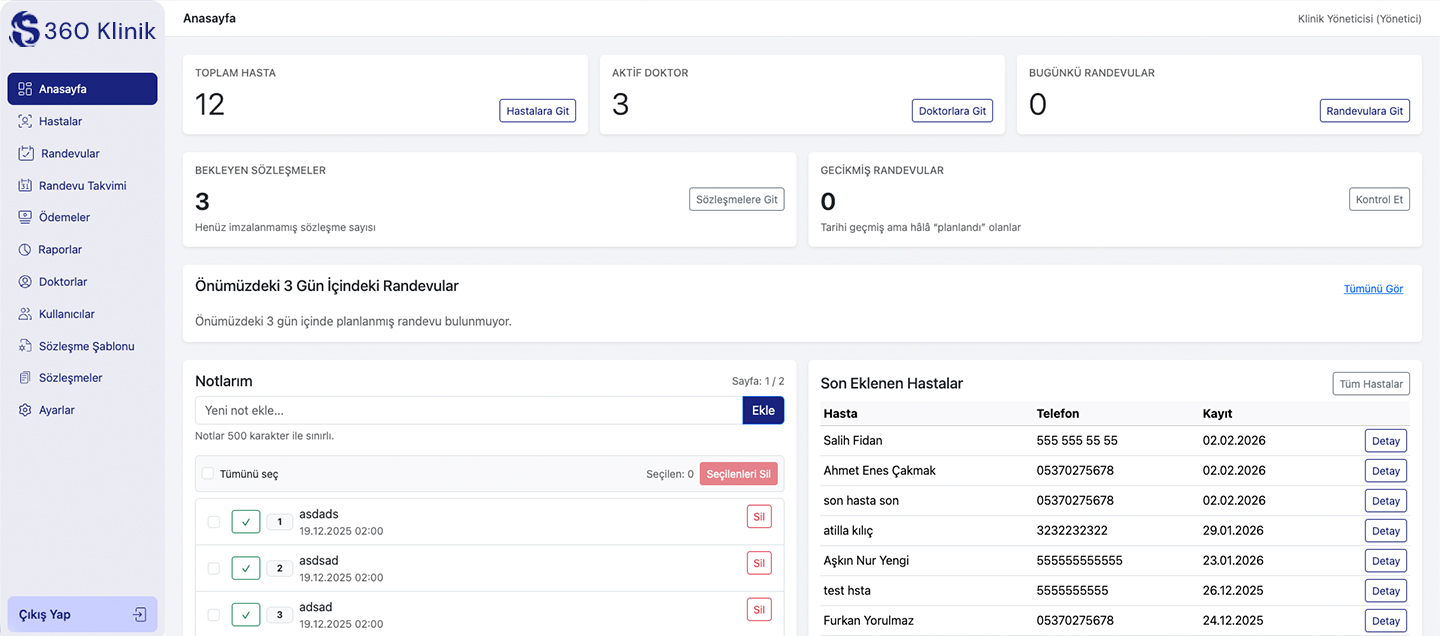The height and width of the screenshot is (636, 1440).
Task: Follow the Tümünü Gör link
Action: (1373, 289)
